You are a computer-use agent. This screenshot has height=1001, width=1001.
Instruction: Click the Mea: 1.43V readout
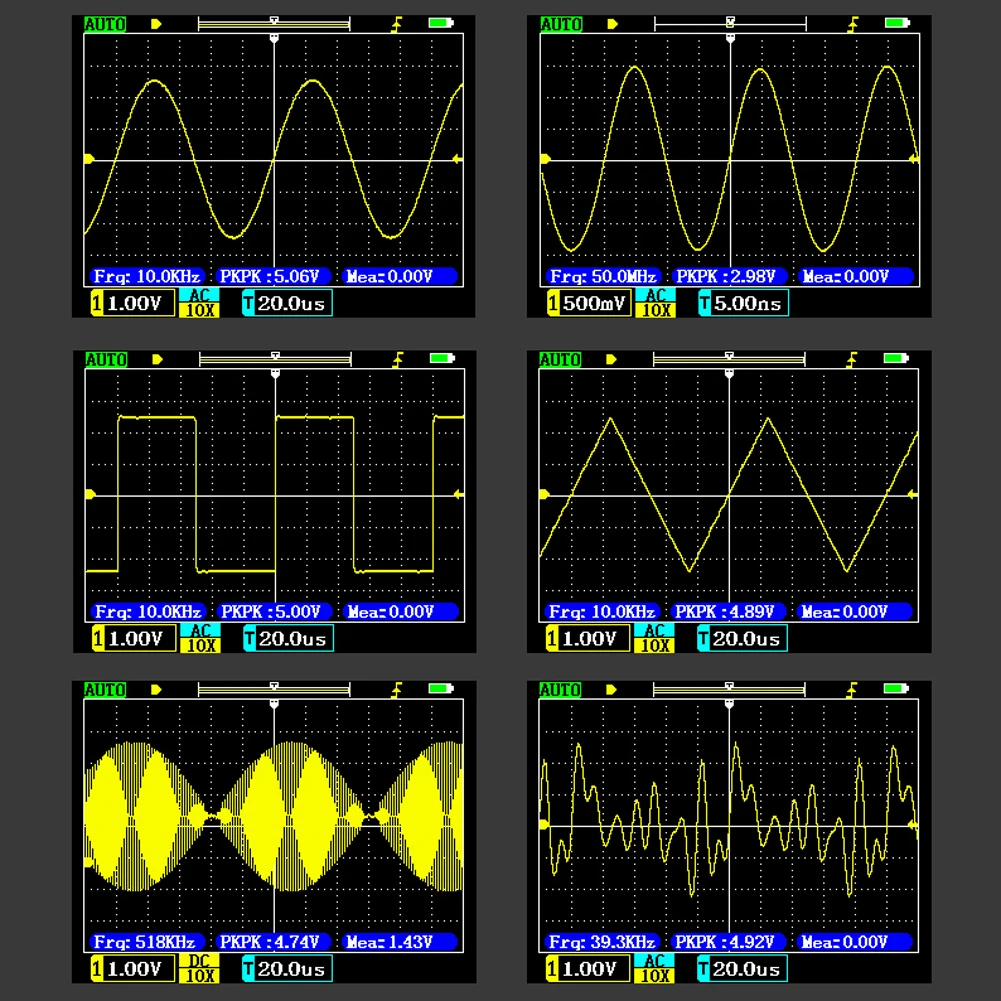coord(400,942)
